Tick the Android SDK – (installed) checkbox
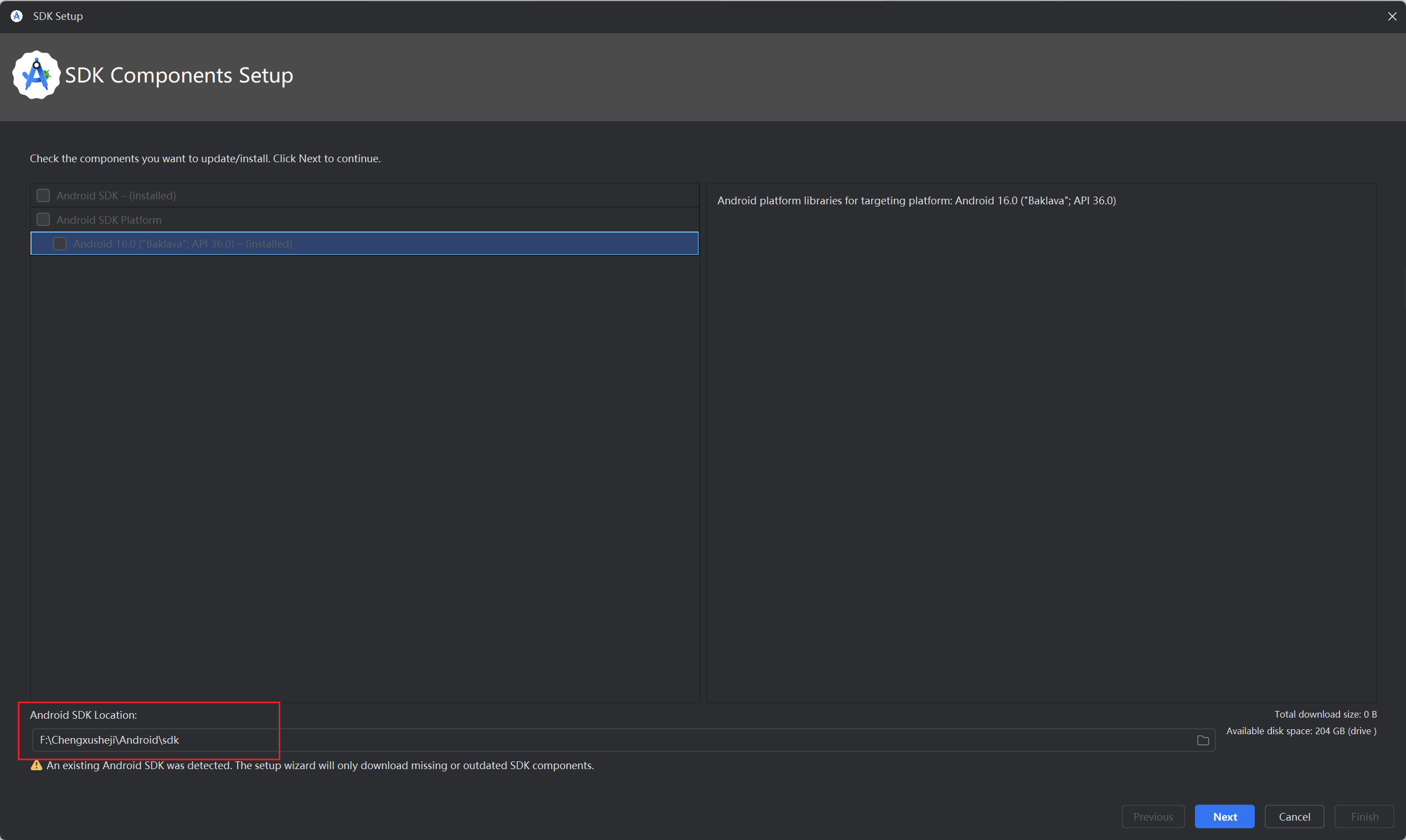1406x840 pixels. (x=43, y=195)
